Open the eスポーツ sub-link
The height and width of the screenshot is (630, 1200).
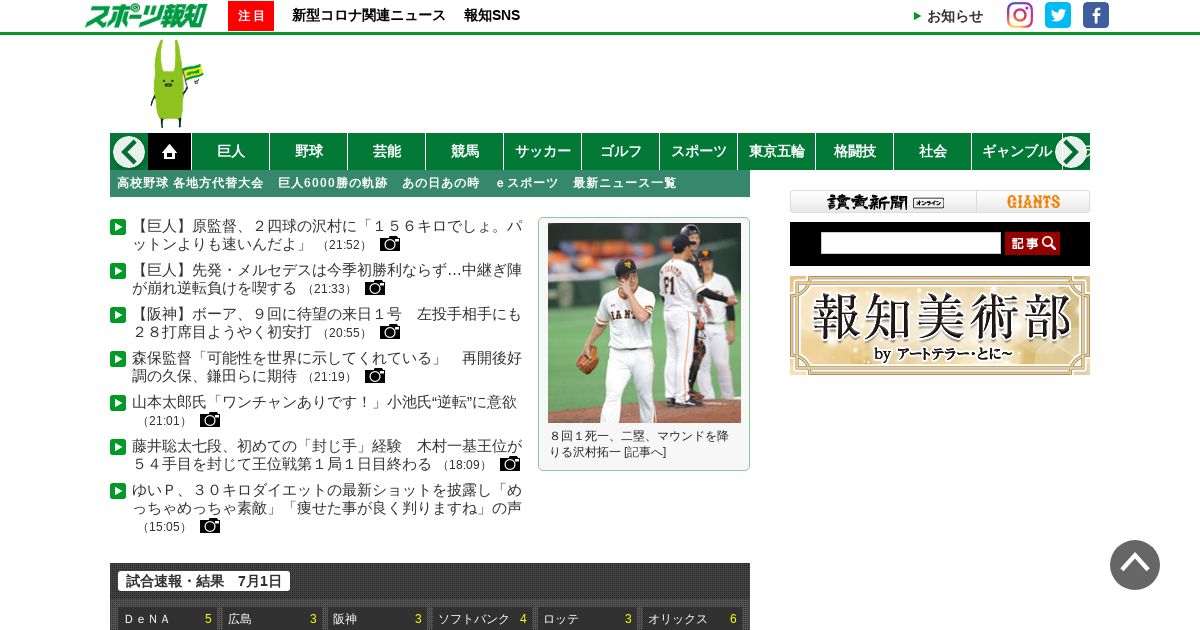tap(527, 183)
